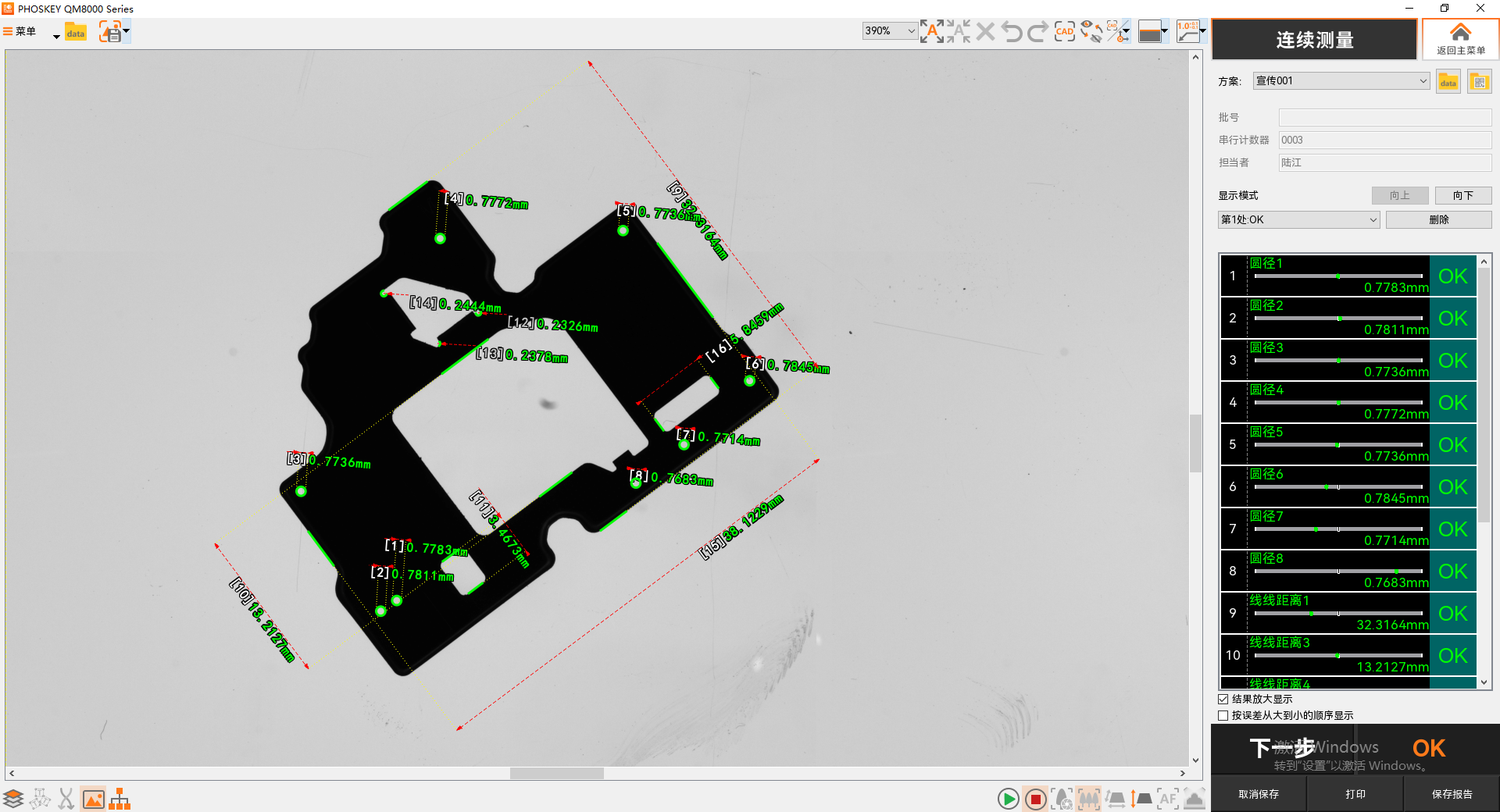The width and height of the screenshot is (1500, 812).
Task: Click the show/hide eye toggle icon
Action: click(1091, 32)
